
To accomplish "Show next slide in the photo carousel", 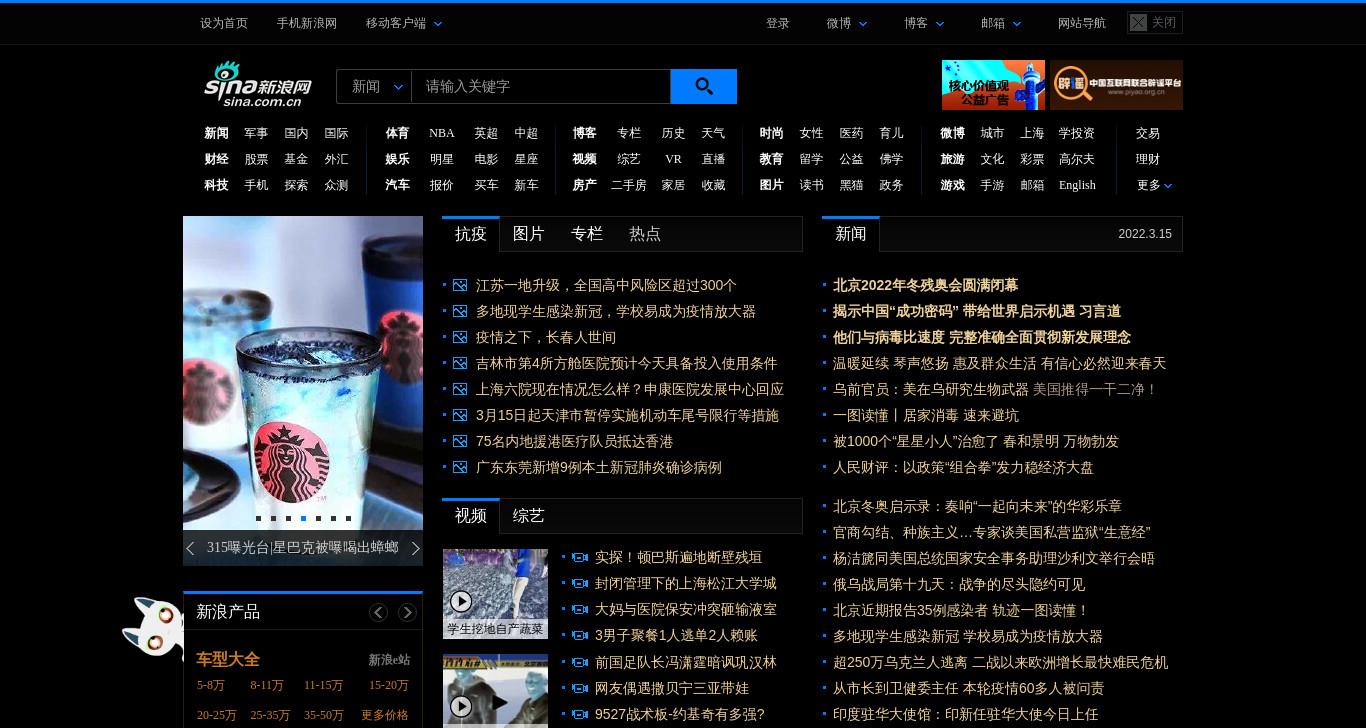I will point(416,548).
